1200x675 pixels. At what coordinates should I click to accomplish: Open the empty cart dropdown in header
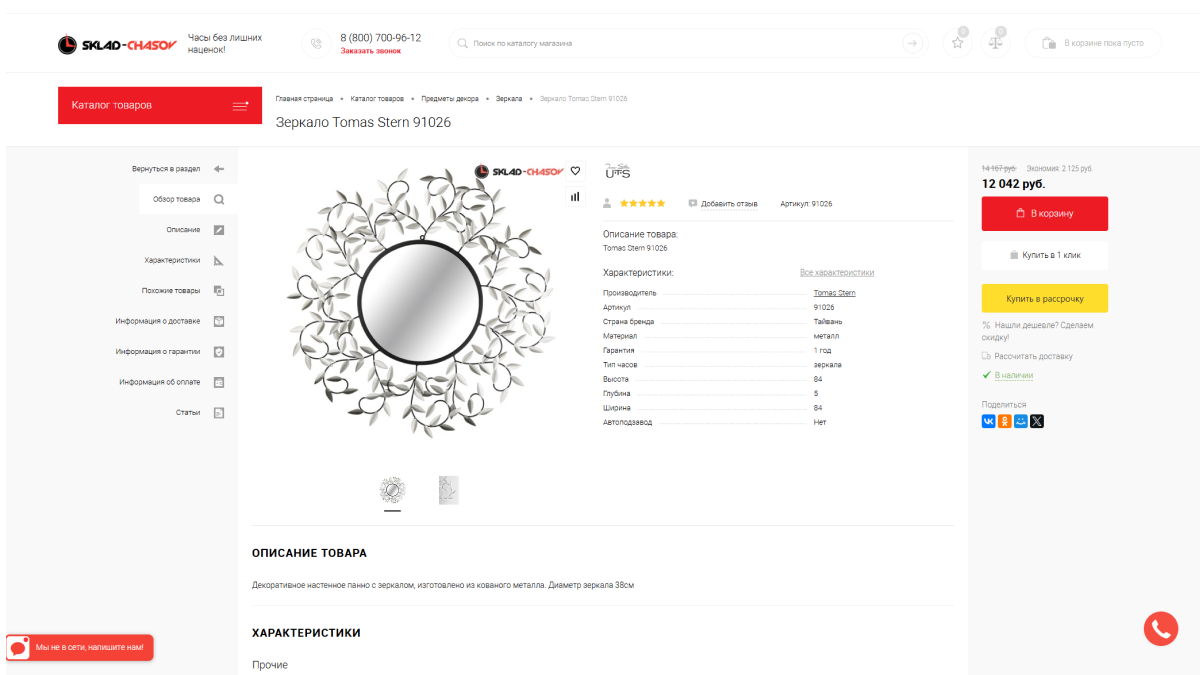tap(1093, 43)
